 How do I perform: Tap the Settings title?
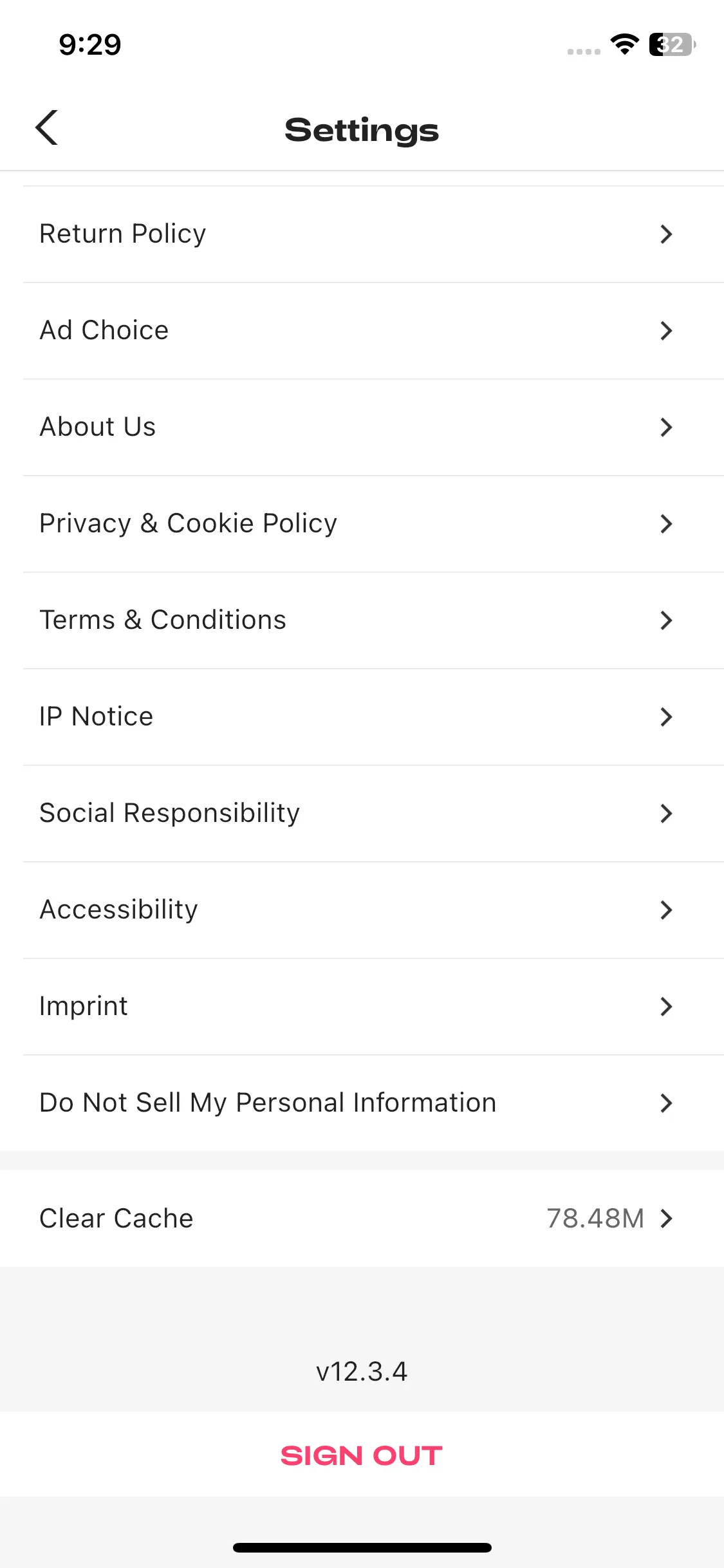362,130
